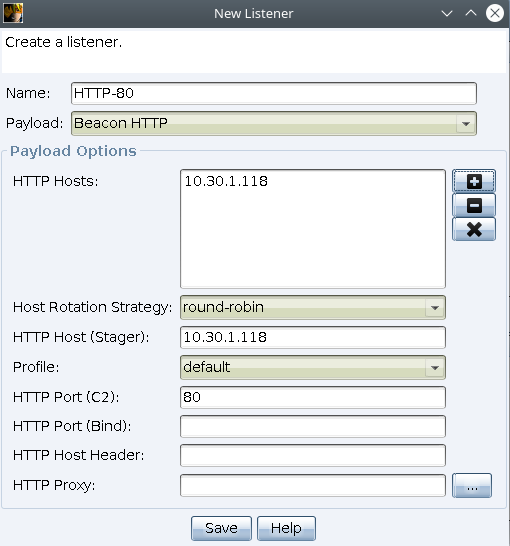Click the HTTP Port (C2) field
Image resolution: width=510 pixels, height=546 pixels.
[313, 397]
